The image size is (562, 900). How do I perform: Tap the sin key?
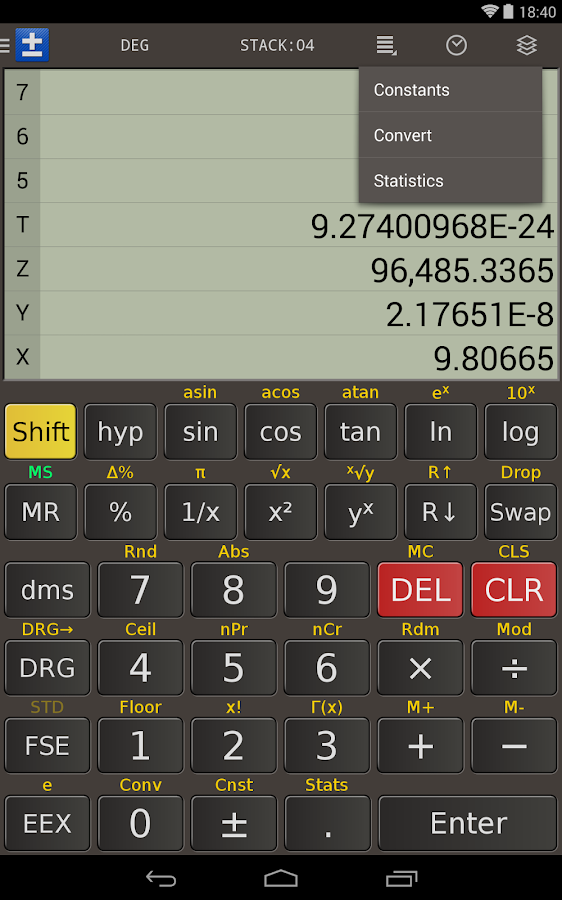(x=200, y=432)
